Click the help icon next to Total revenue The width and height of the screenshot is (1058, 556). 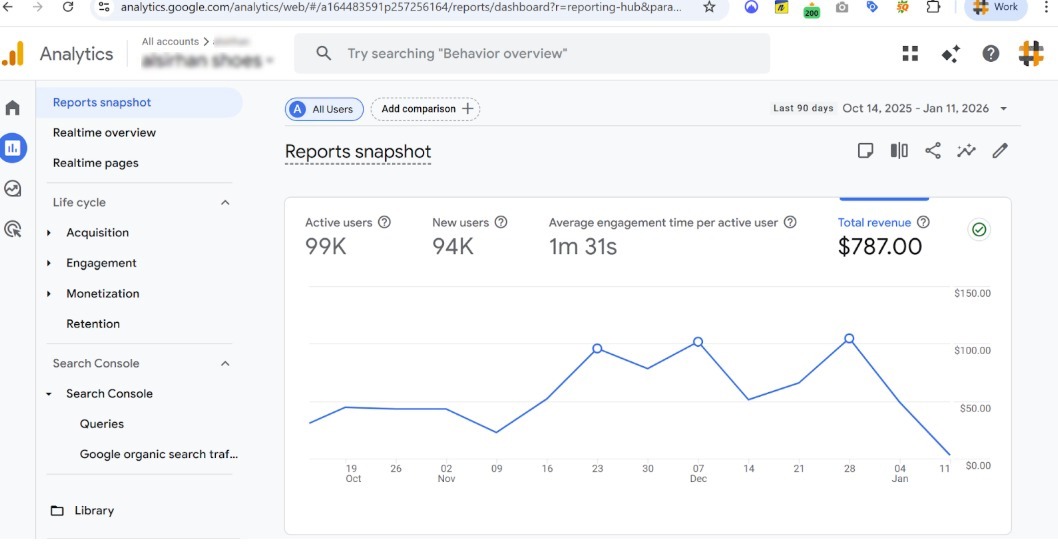[923, 222]
